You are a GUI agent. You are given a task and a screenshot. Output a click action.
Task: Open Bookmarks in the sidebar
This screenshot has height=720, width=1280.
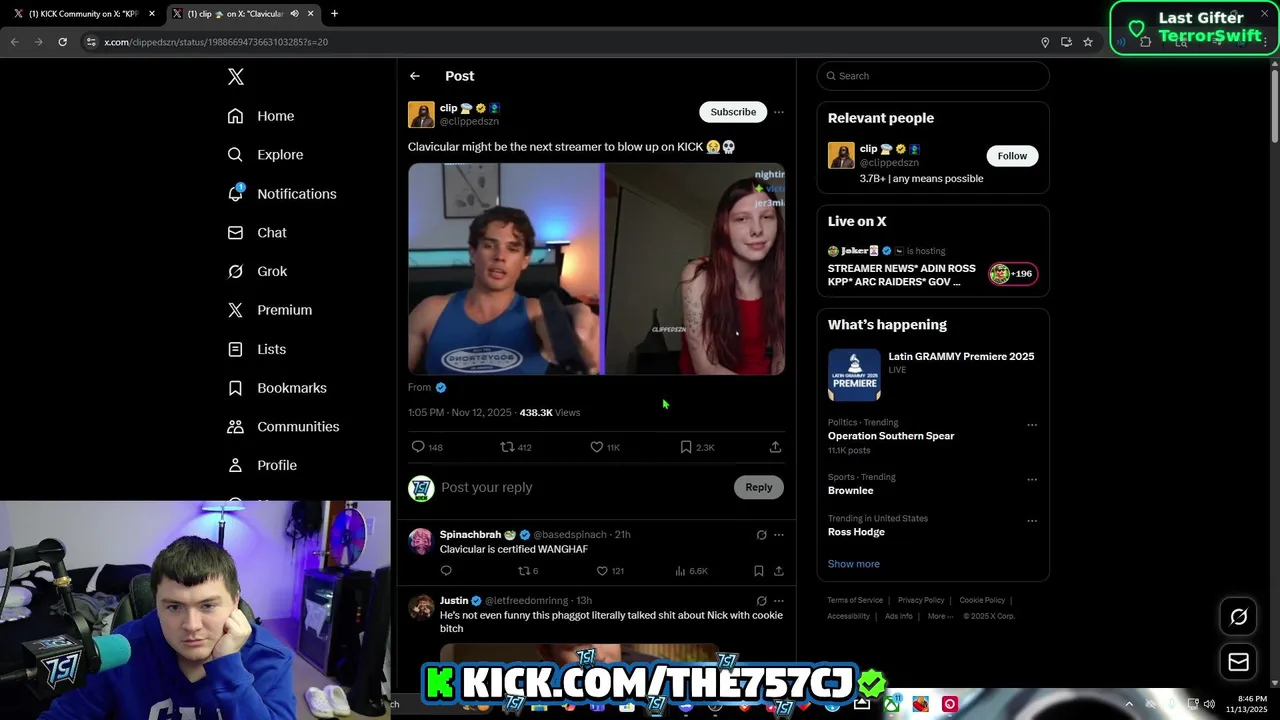pos(277,388)
